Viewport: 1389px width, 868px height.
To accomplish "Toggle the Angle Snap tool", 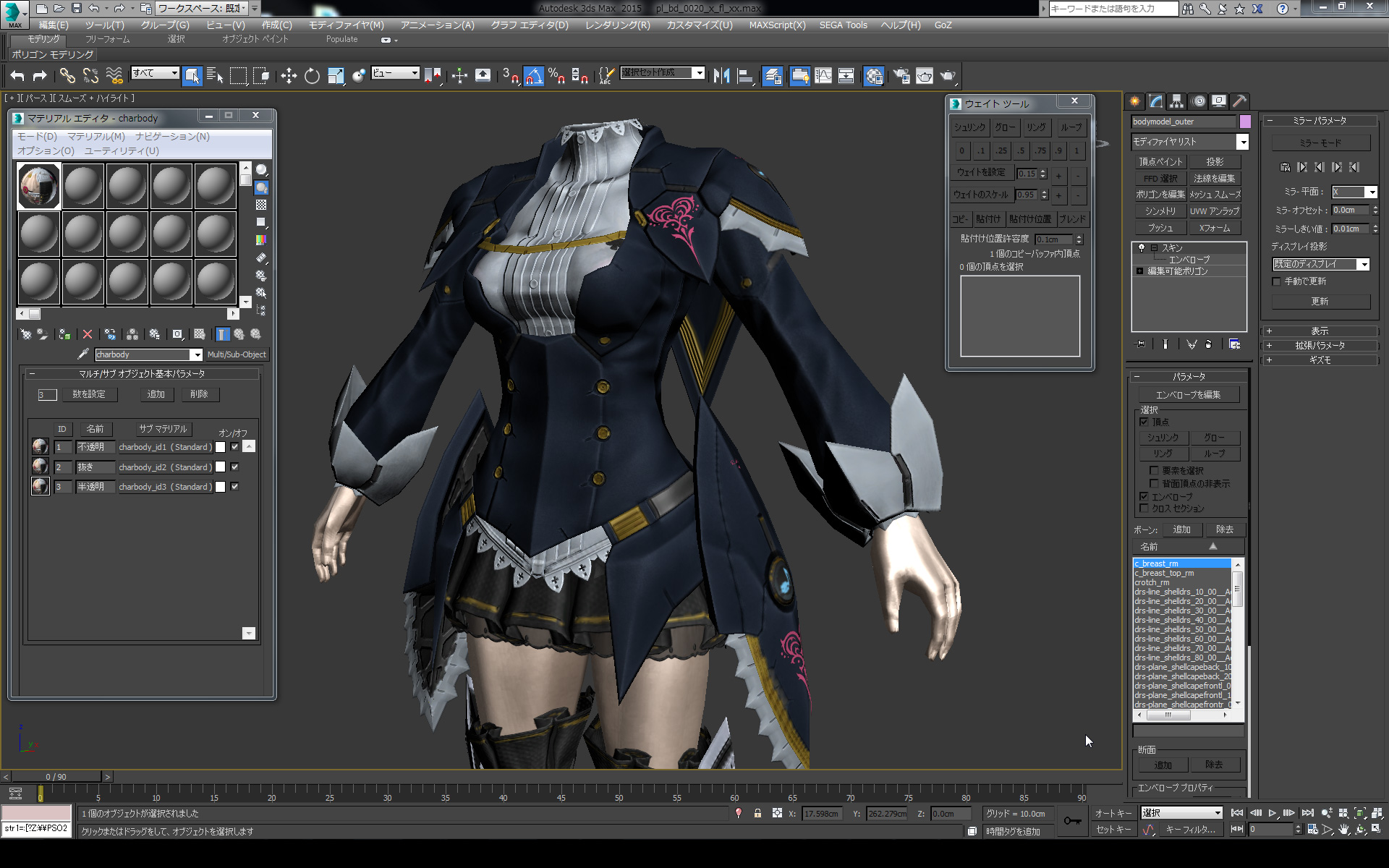I will coord(533,75).
